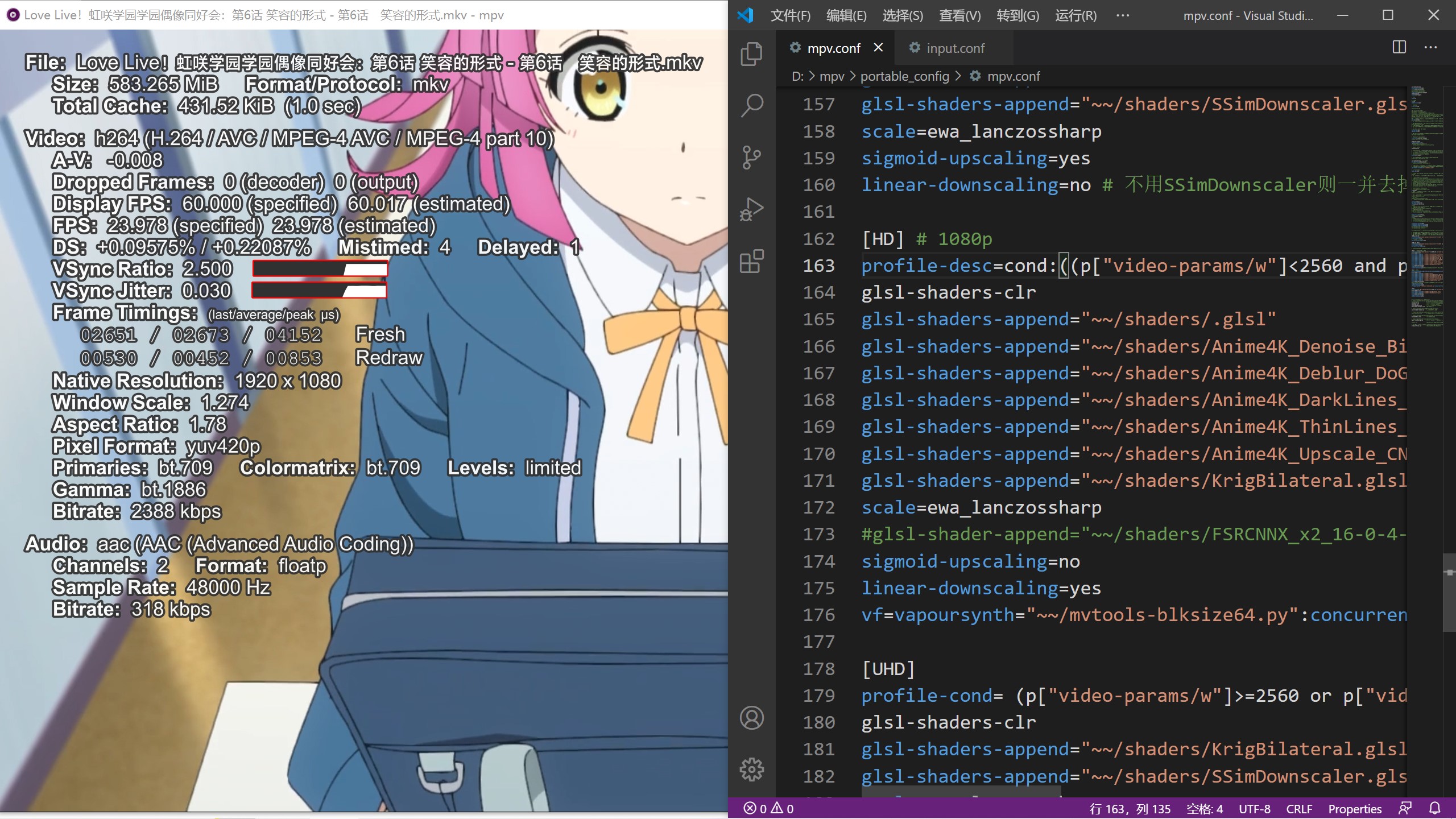Open the 编辑(E) menu
The image size is (1456, 819).
tap(846, 15)
